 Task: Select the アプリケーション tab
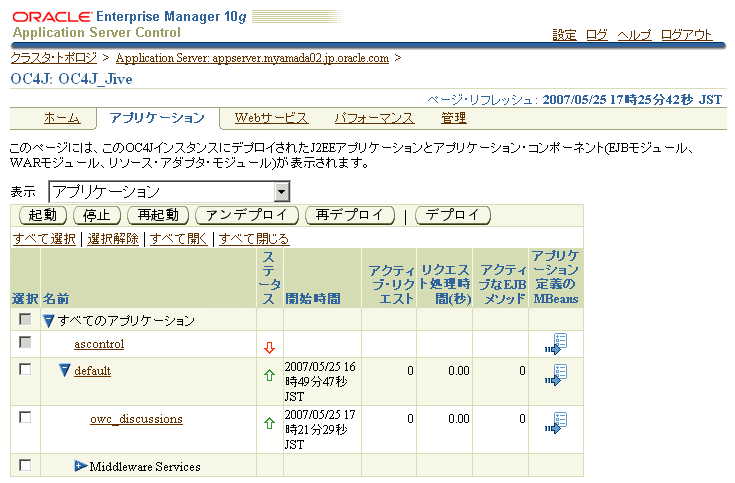pyautogui.click(x=157, y=118)
